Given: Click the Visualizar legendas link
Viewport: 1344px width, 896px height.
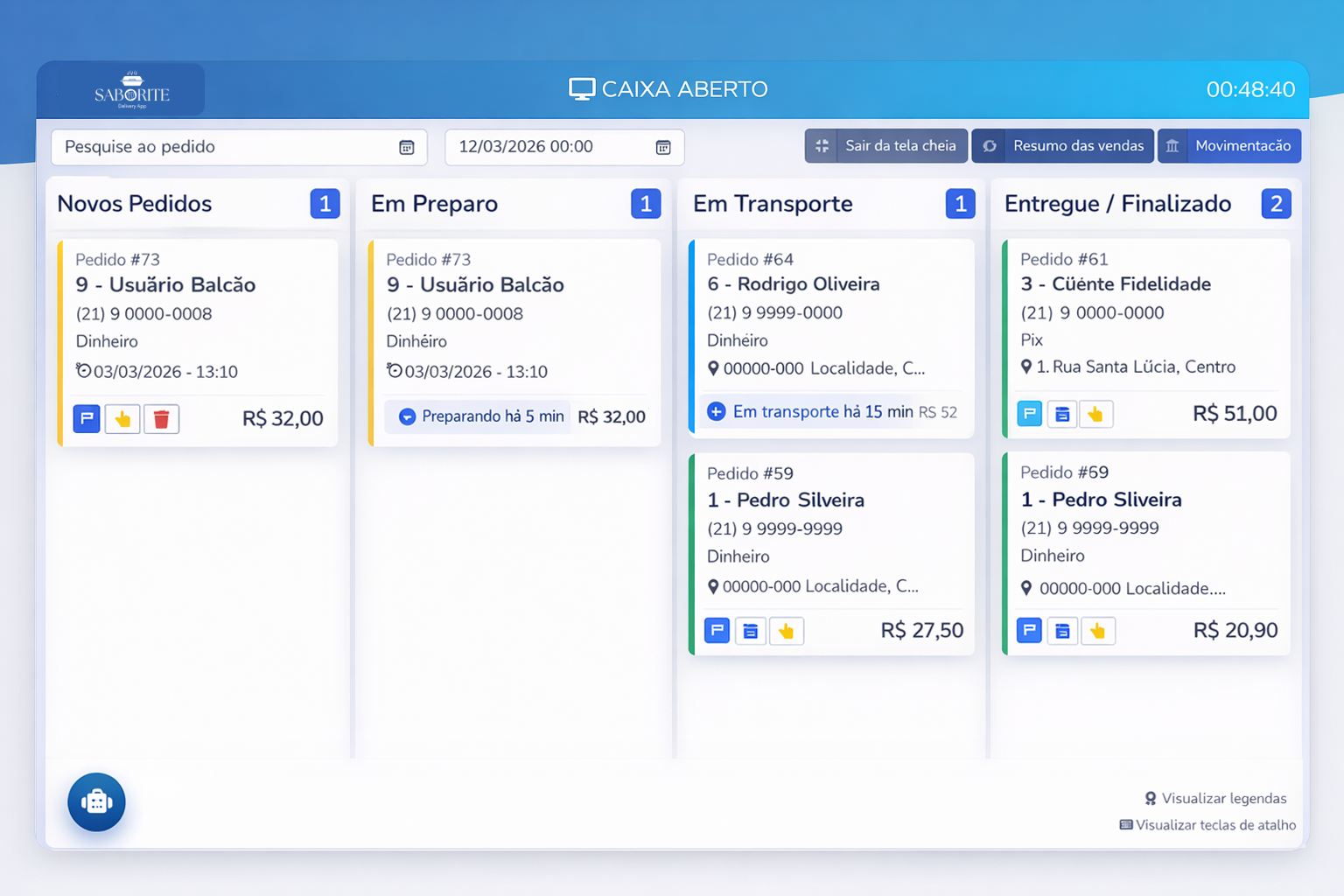Looking at the screenshot, I should (1215, 798).
